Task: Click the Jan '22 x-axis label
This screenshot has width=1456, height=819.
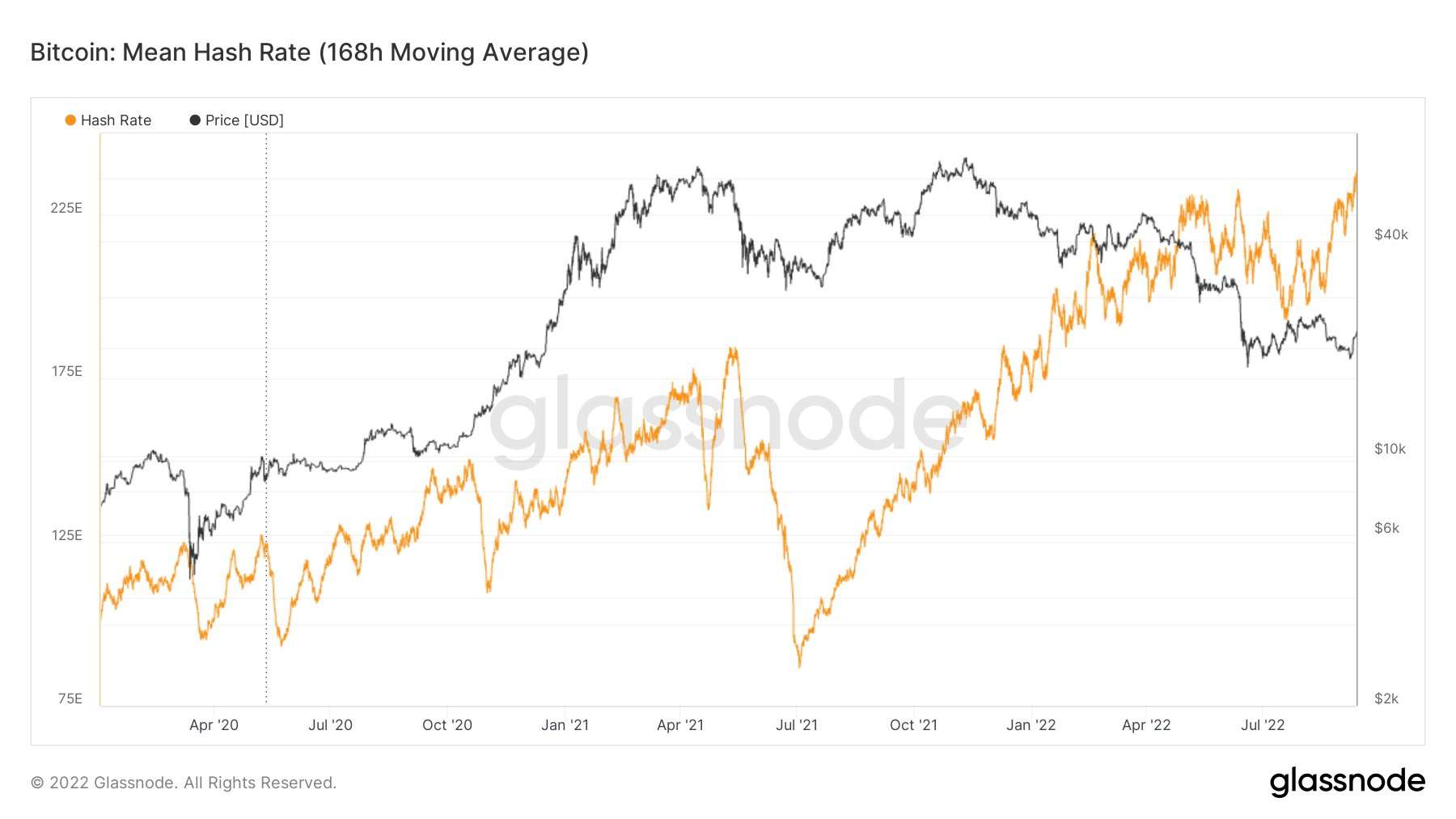Action: coord(1031,725)
